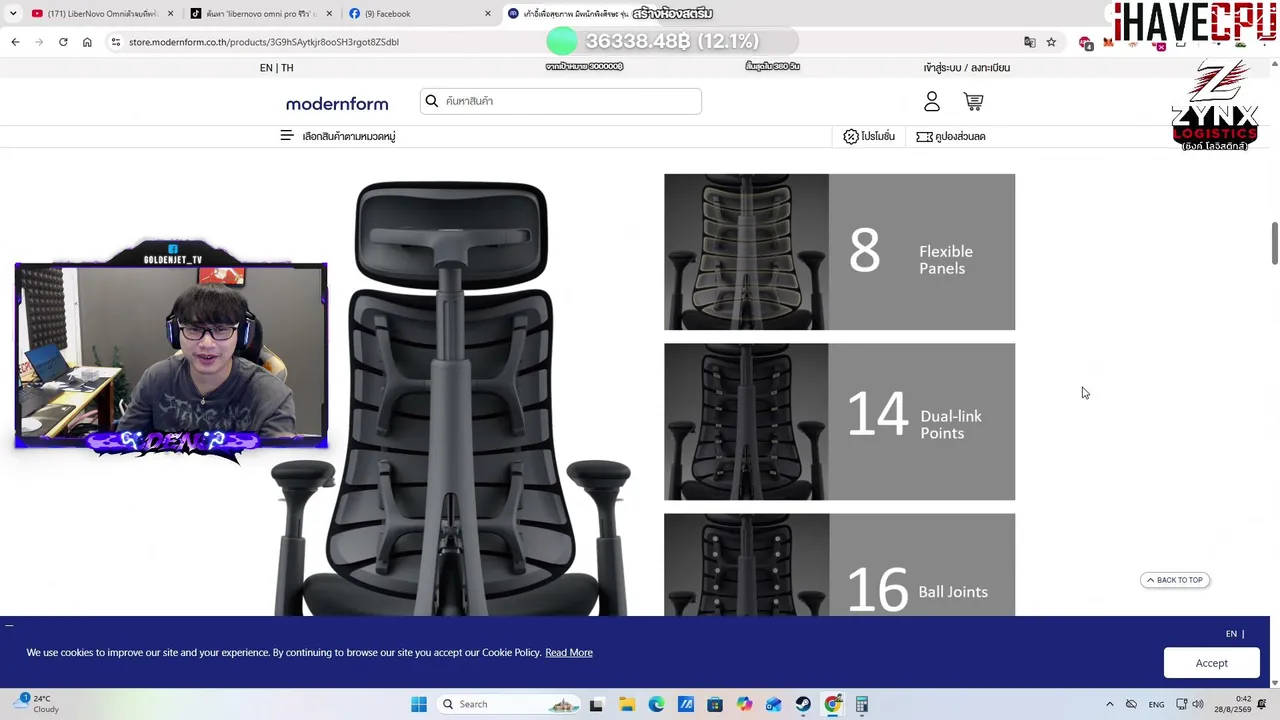Open the discount coupon menu link
Screen dimensions: 1280x720
coord(960,136)
